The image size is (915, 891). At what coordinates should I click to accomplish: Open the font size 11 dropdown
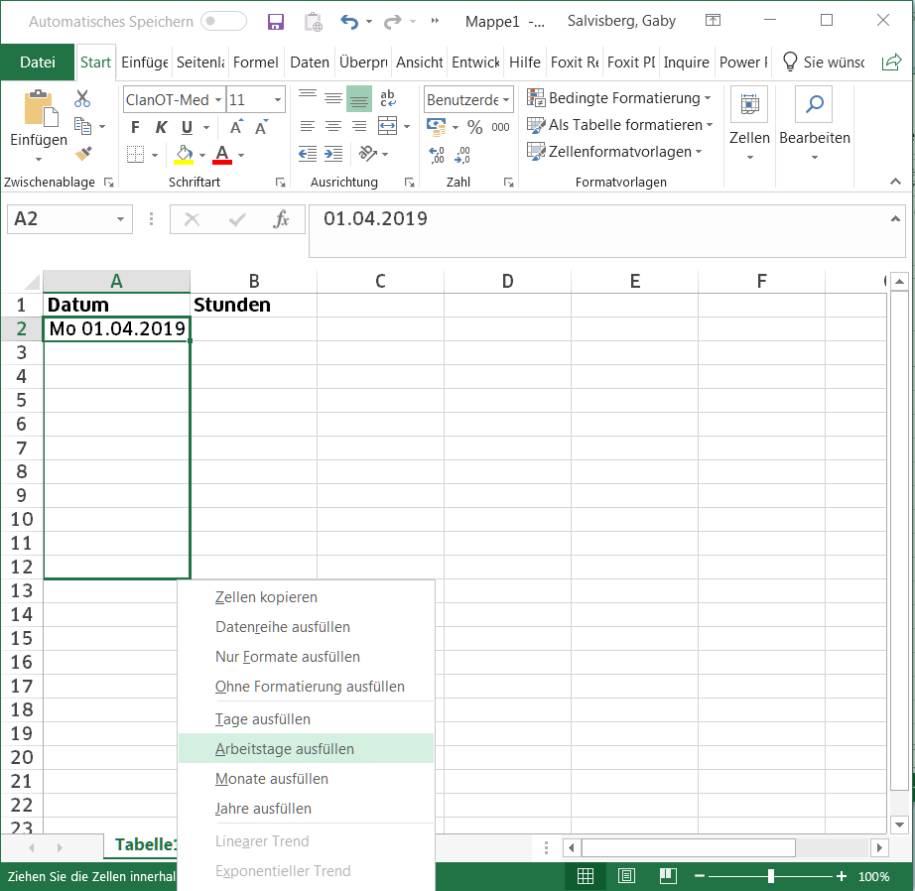[x=276, y=99]
